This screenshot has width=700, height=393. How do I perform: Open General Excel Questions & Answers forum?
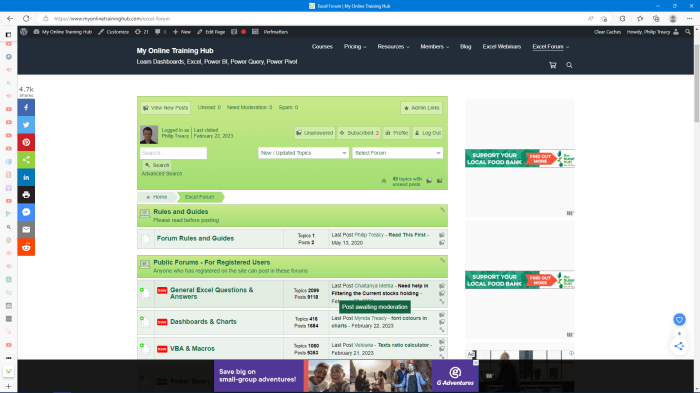(x=212, y=293)
